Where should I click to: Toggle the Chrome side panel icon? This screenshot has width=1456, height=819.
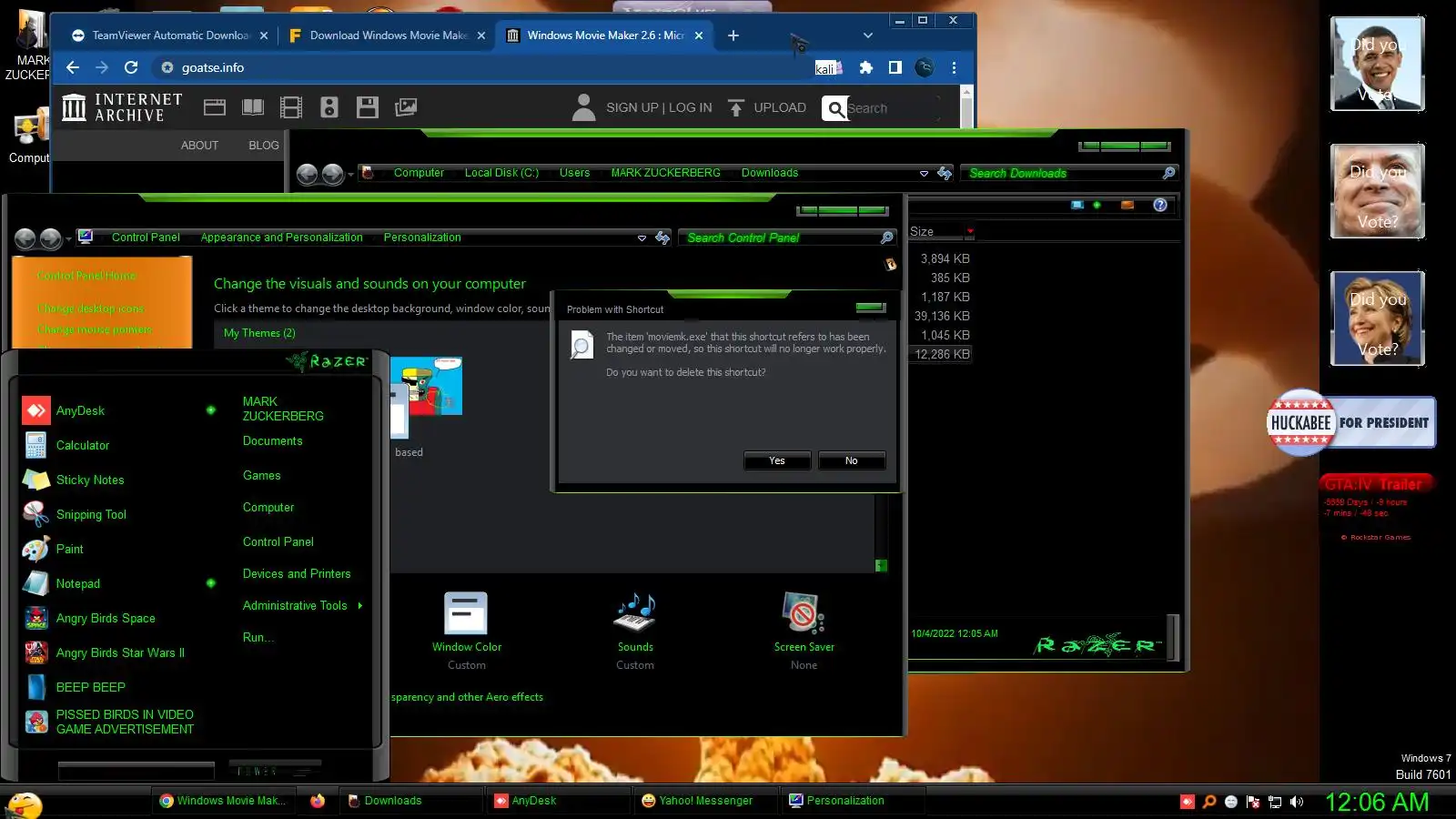[x=895, y=67]
